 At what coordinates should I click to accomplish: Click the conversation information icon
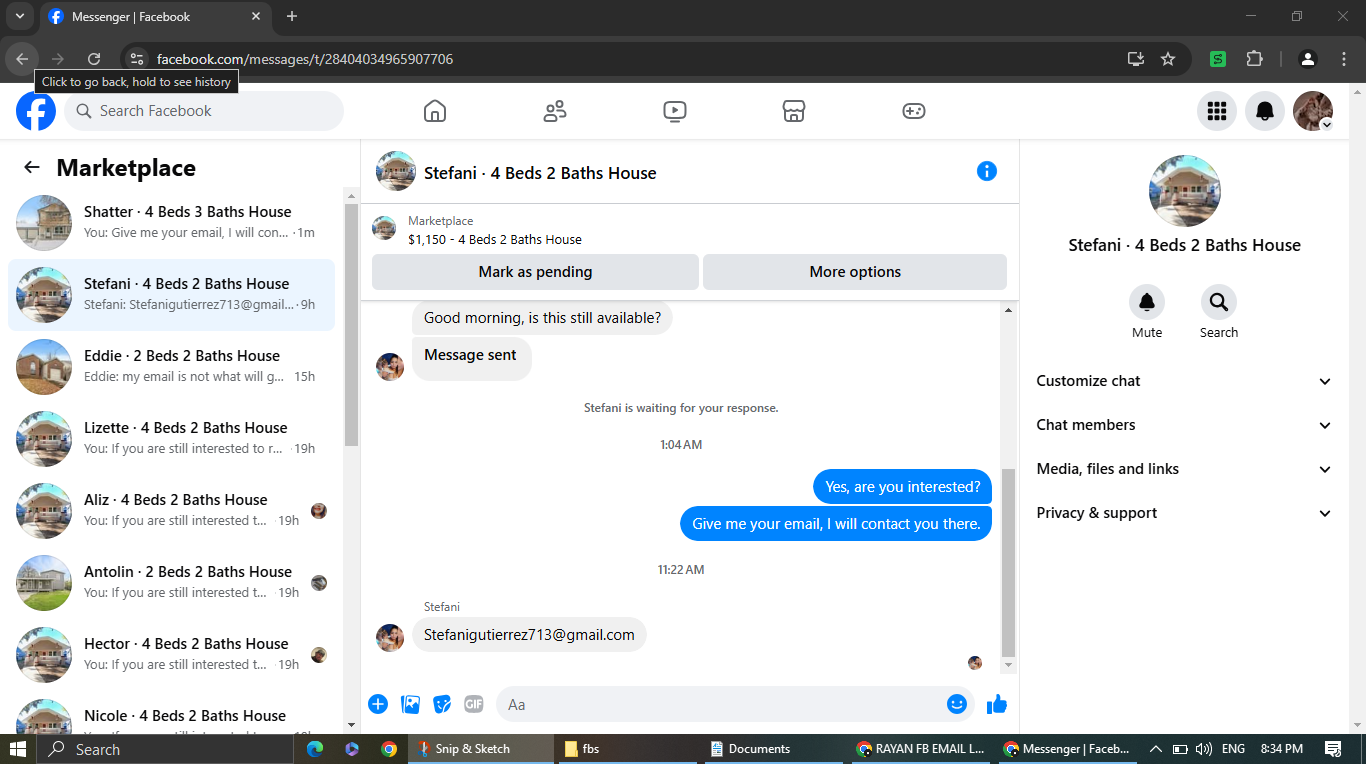pos(987,171)
